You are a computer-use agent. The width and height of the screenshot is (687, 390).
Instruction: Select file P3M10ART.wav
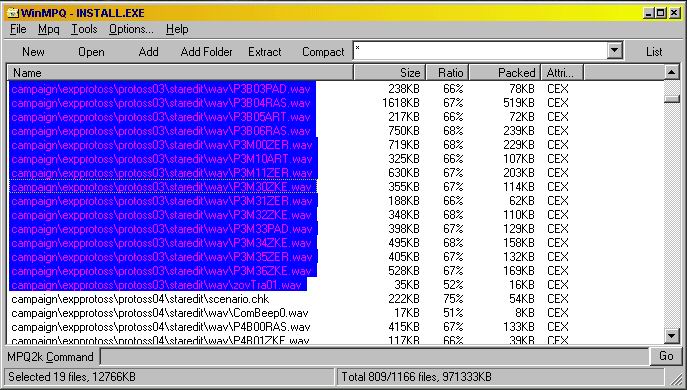163,159
